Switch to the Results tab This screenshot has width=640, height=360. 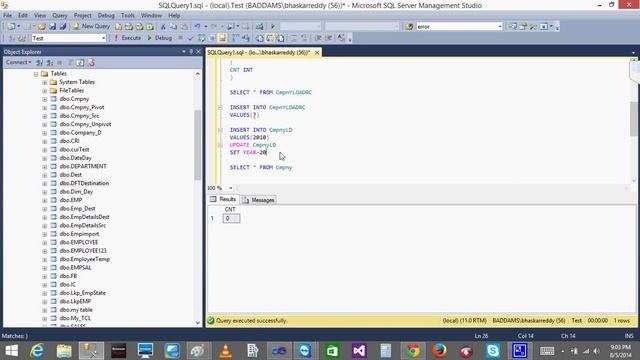coord(223,200)
